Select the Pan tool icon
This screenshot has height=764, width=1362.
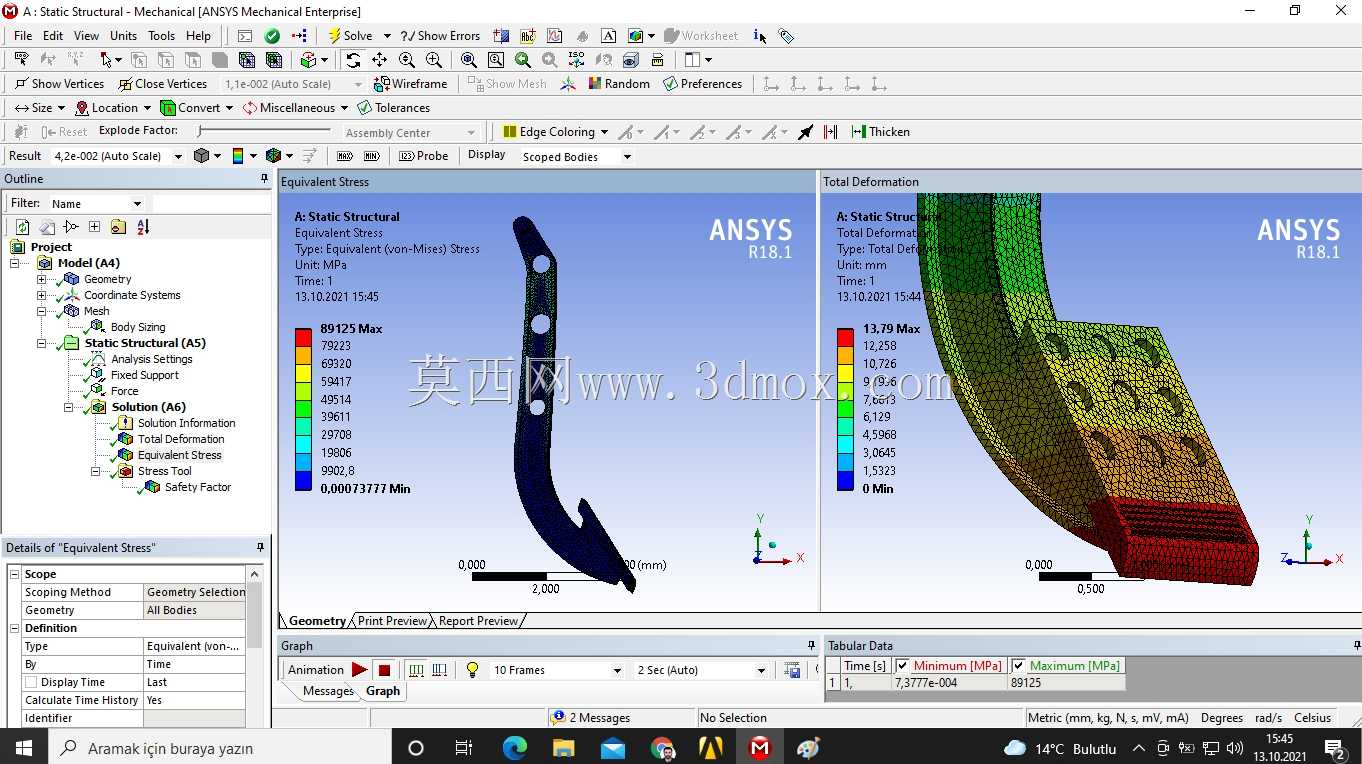[380, 60]
